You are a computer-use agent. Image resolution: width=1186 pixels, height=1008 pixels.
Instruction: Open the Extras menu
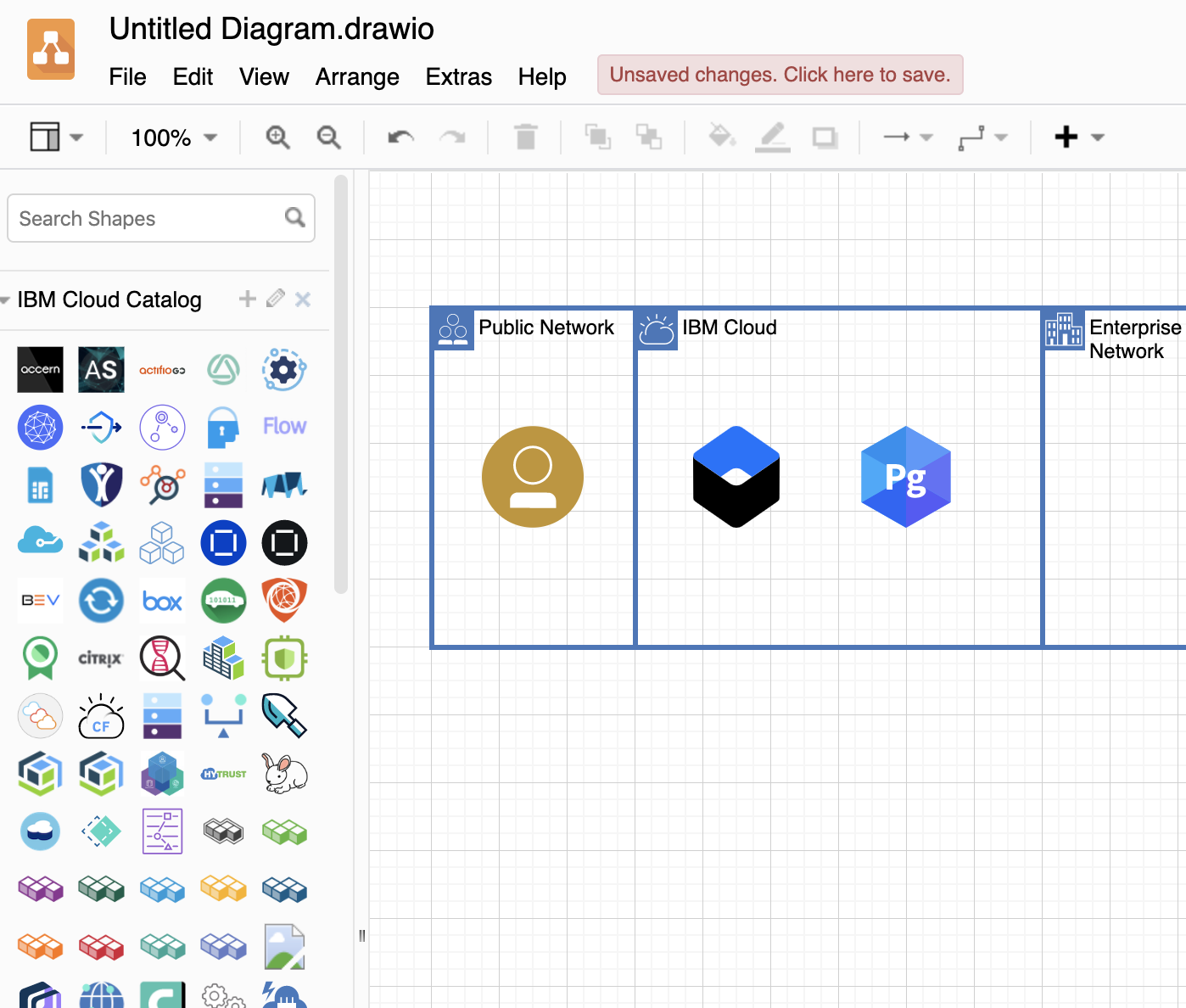[458, 77]
